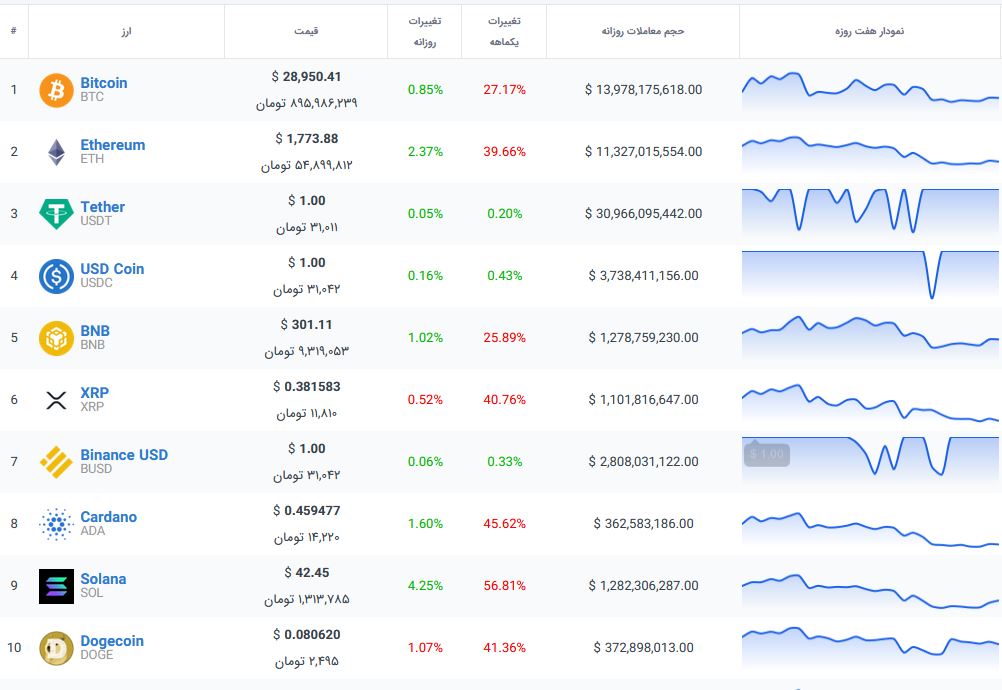1002x690 pixels.
Task: Click BNB price $ 301.11
Action: [306, 325]
